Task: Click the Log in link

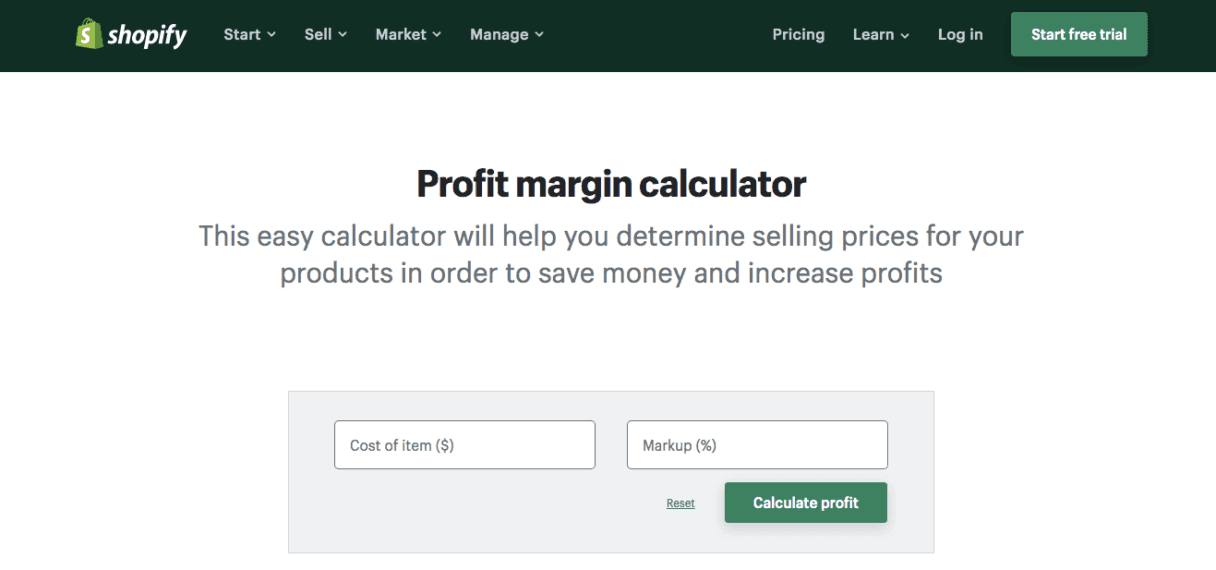Action: coord(960,34)
